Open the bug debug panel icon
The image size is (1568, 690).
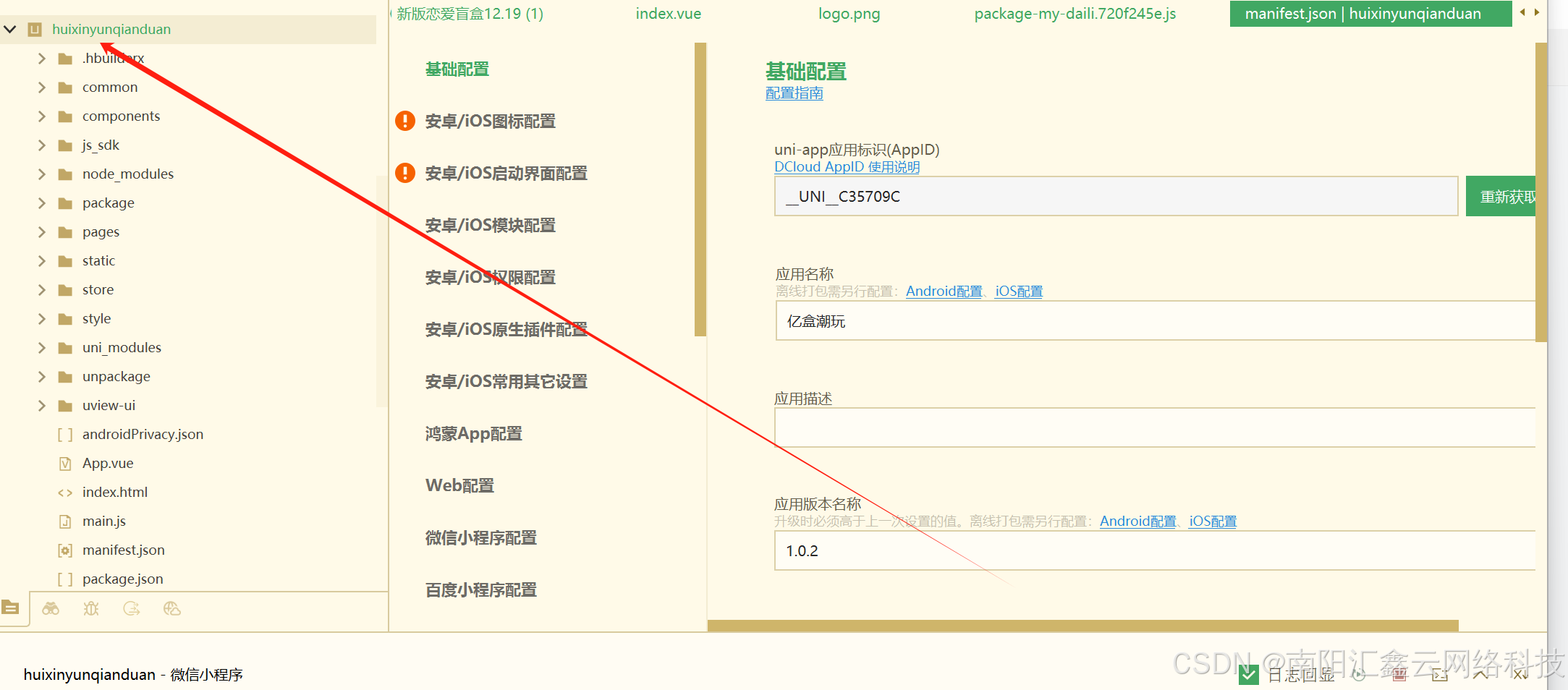click(91, 609)
